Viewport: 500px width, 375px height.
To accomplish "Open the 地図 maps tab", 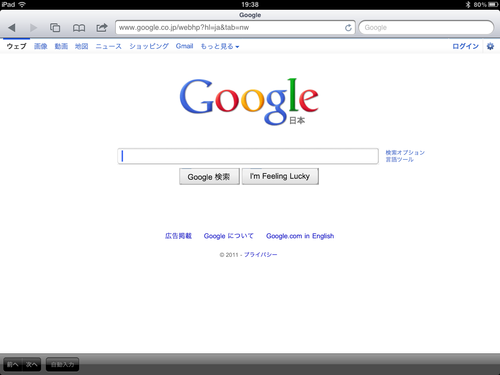I will point(82,46).
